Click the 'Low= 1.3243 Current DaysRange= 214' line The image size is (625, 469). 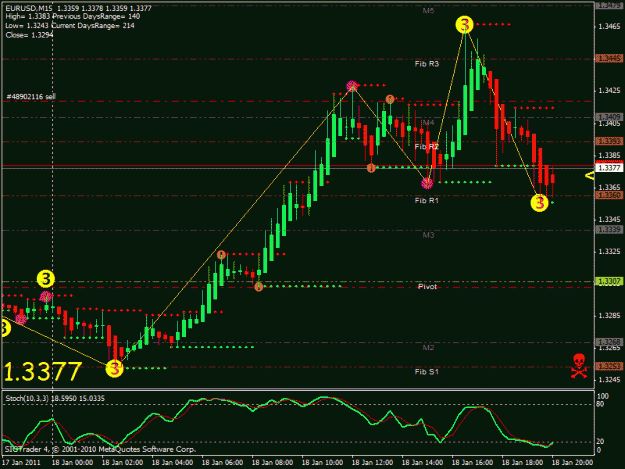click(70, 26)
